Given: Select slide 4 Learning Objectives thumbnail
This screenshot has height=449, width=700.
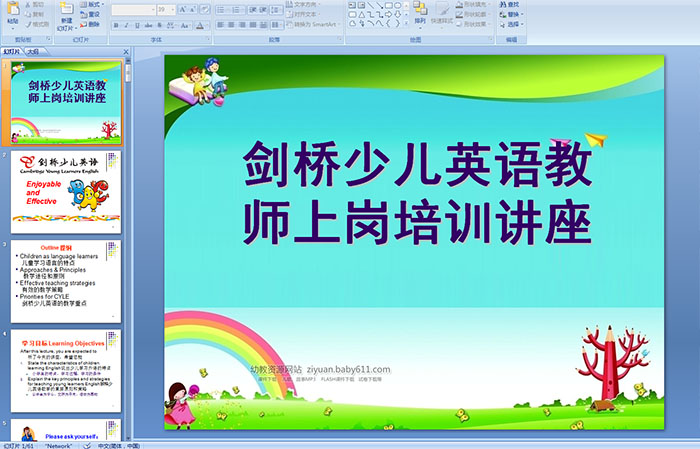Looking at the screenshot, I should 66,370.
